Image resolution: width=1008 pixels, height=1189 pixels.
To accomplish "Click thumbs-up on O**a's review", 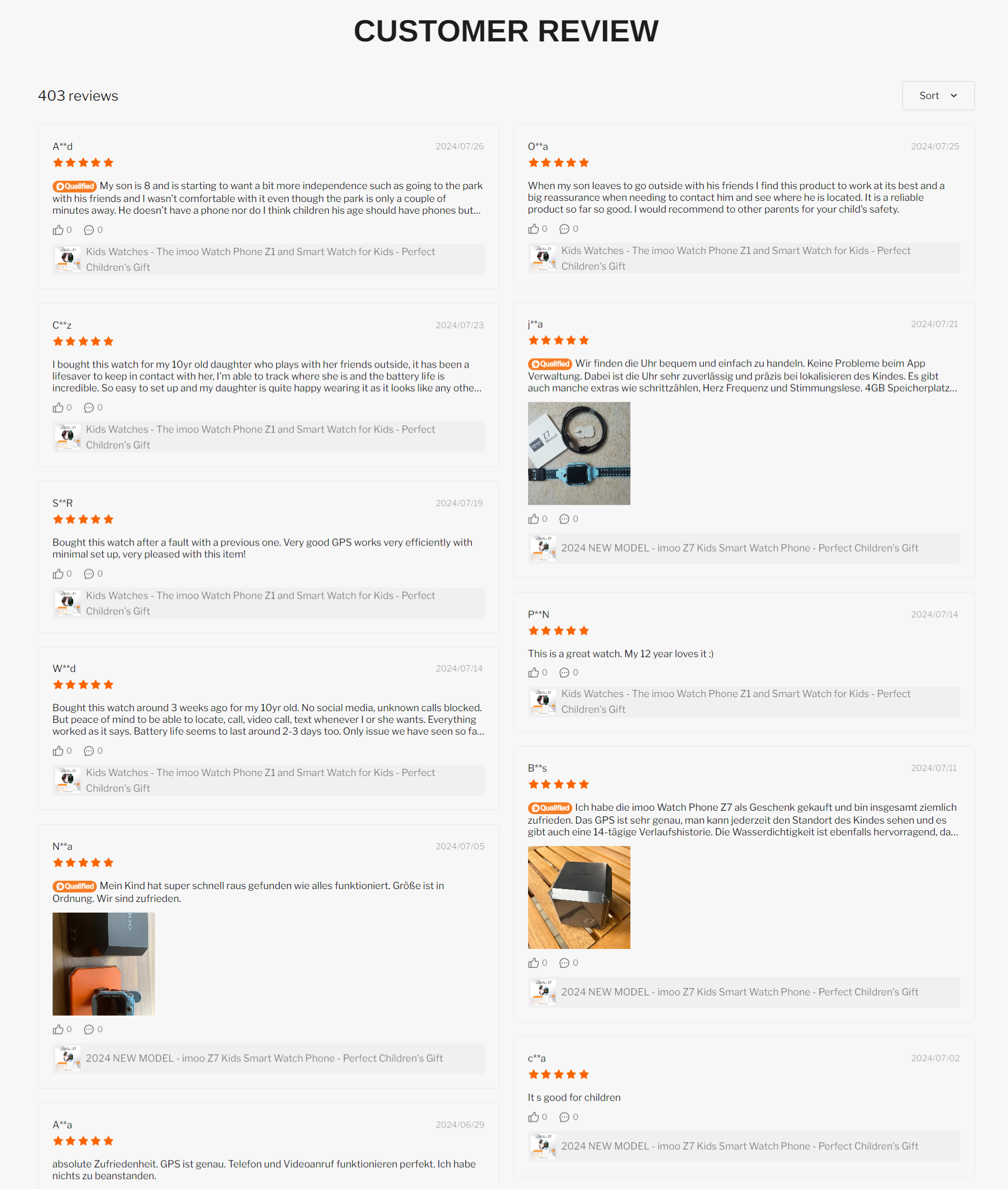I will click(534, 229).
